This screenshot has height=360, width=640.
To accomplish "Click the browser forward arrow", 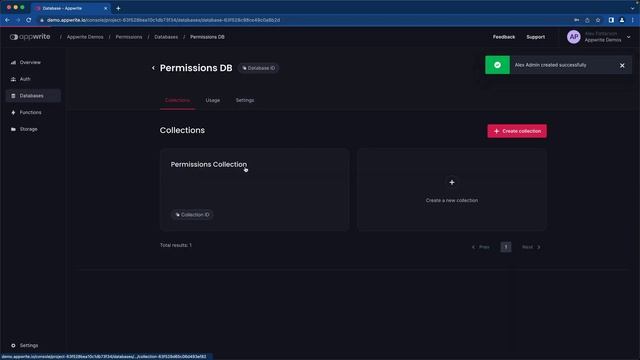I will [x=18, y=20].
